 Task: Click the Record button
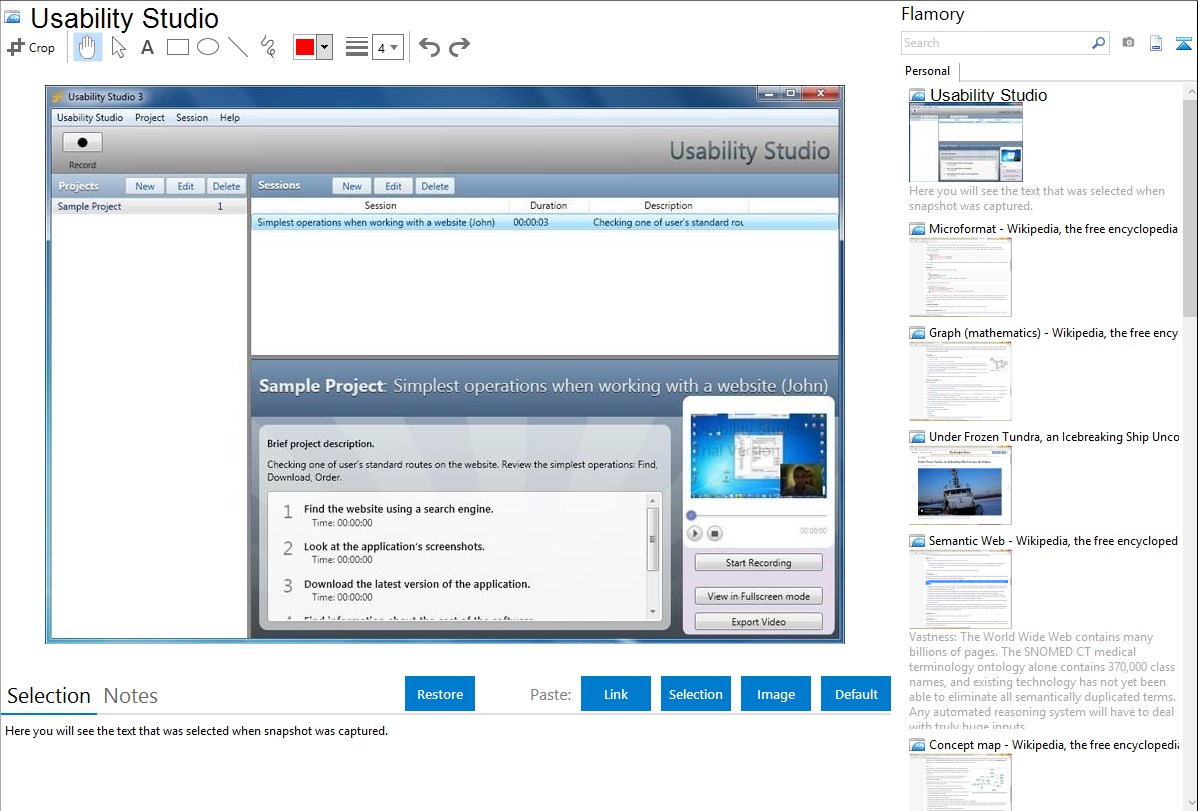point(83,143)
